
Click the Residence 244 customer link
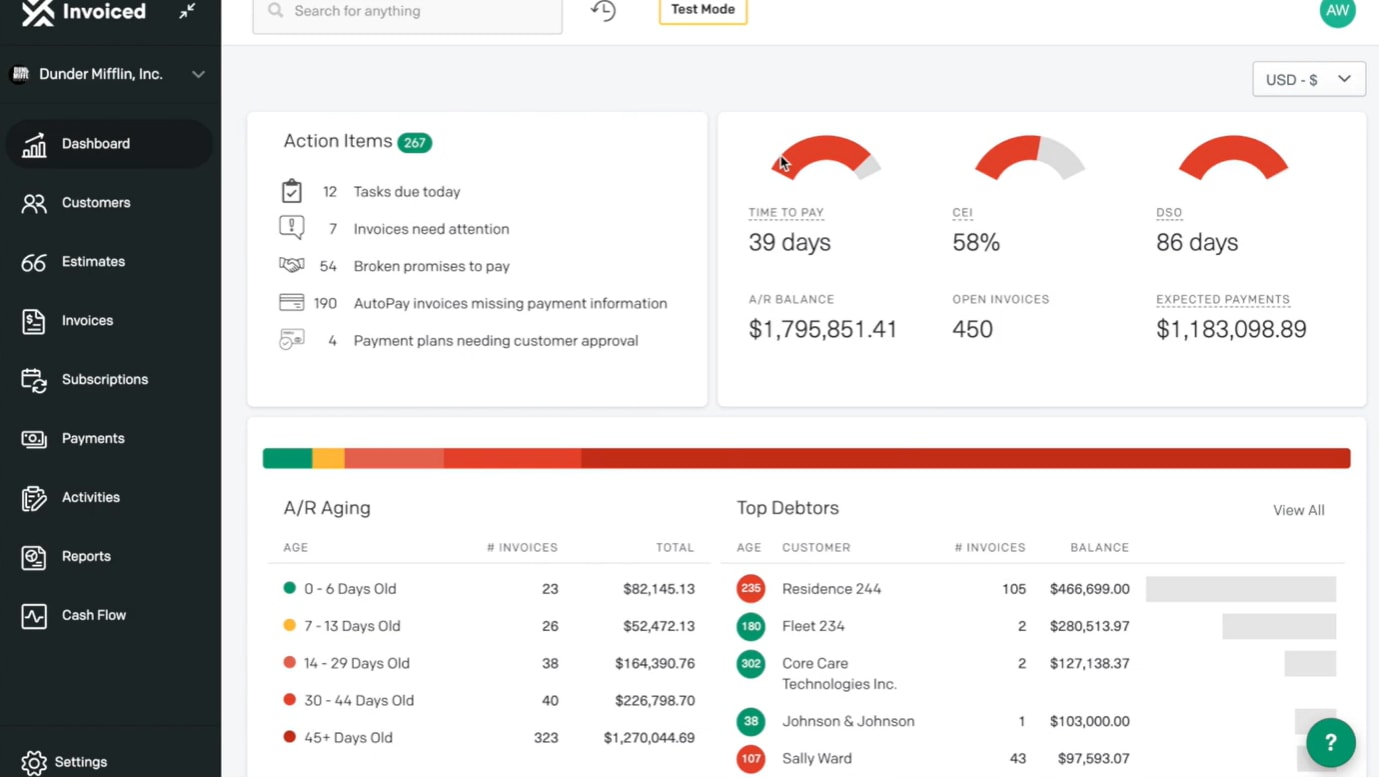831,589
